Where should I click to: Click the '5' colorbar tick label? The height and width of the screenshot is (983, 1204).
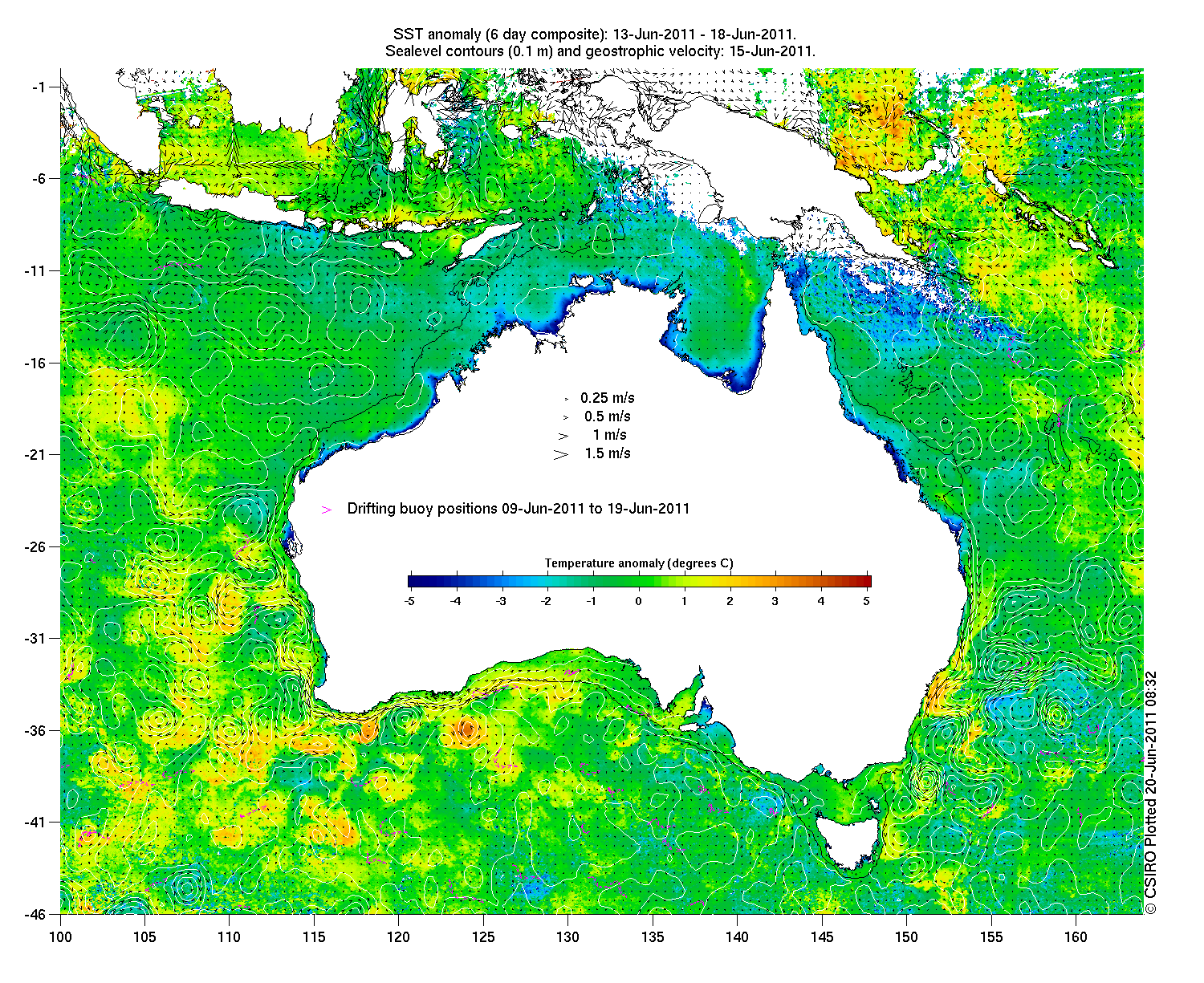867,600
